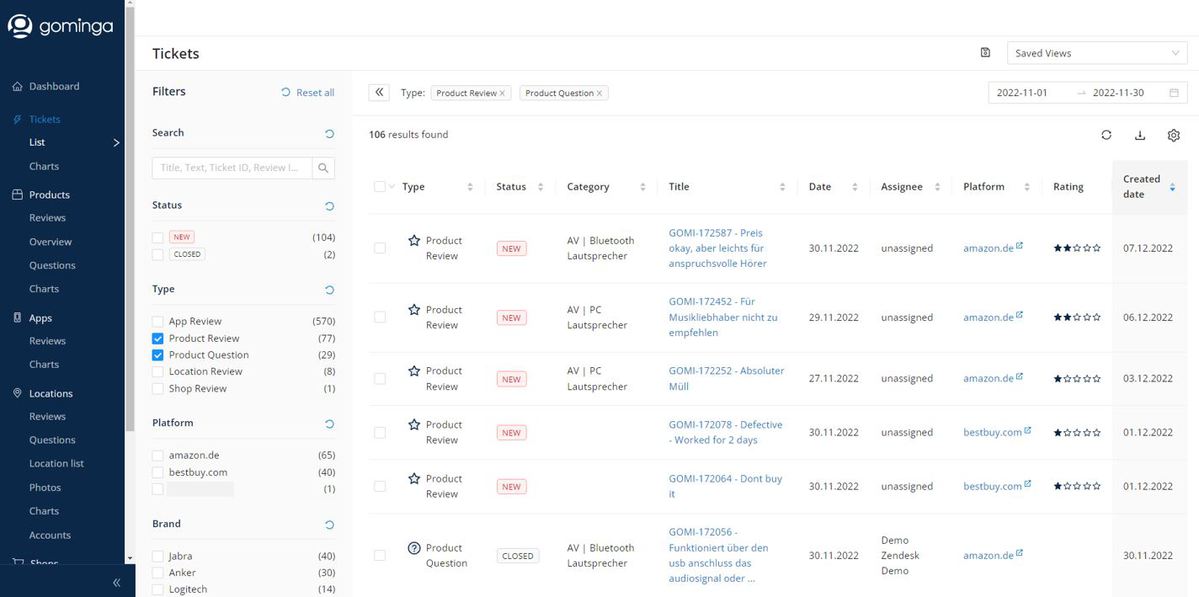Image resolution: width=1199 pixels, height=597 pixels.
Task: Click the save view icon
Action: coord(985,53)
